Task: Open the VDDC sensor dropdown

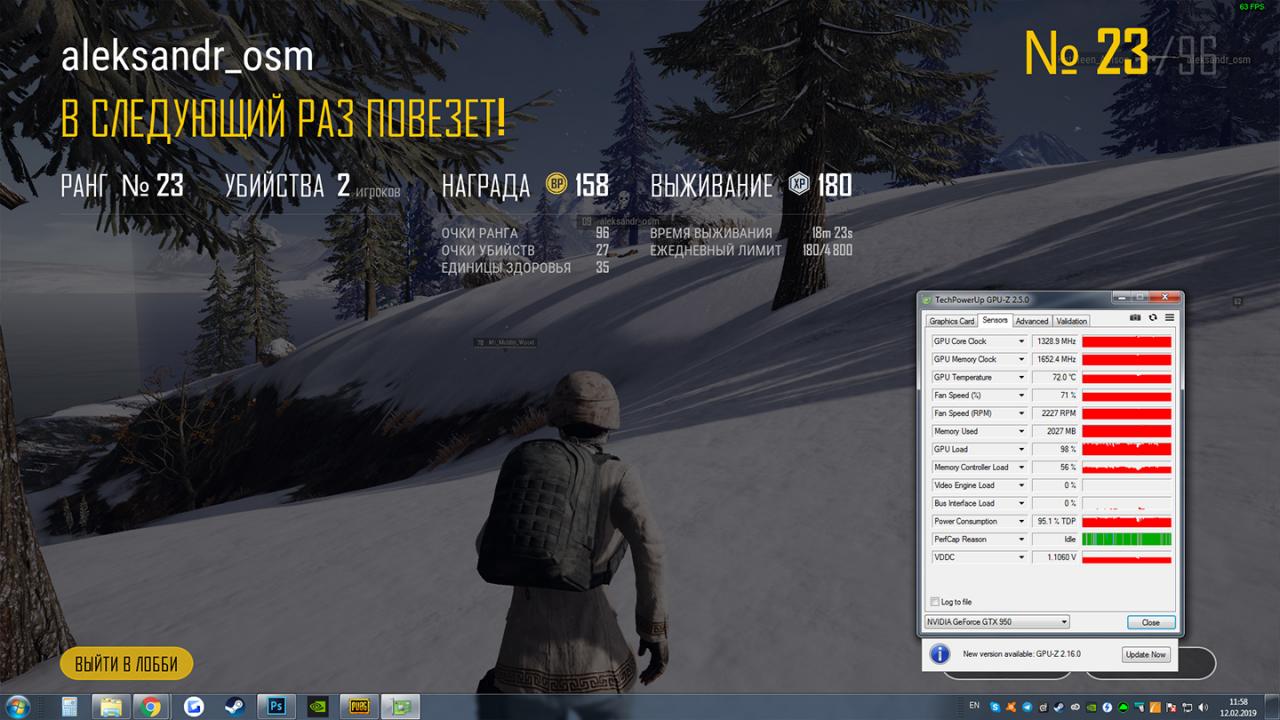Action: (1021, 558)
